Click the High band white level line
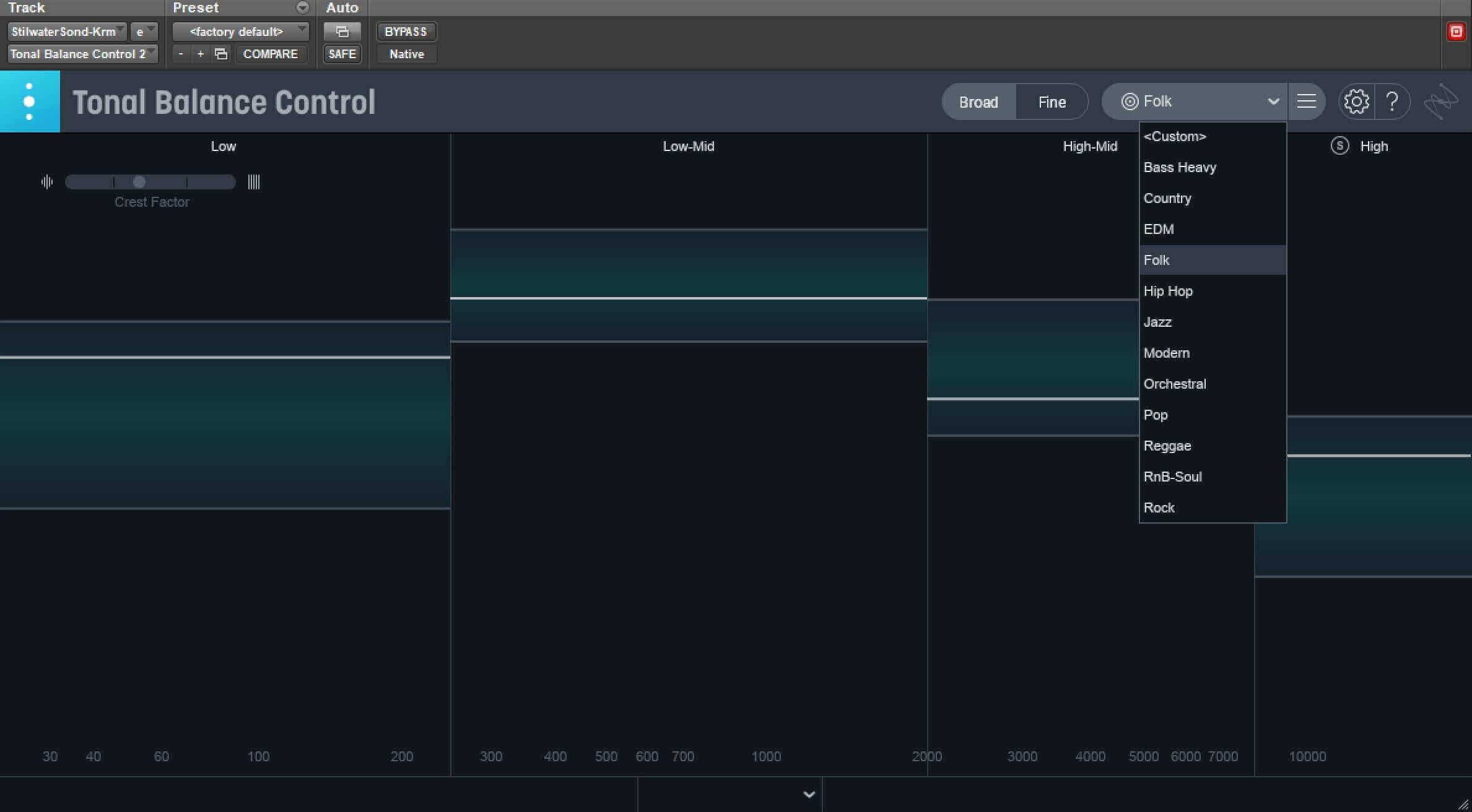The image size is (1472, 812). tap(1379, 456)
